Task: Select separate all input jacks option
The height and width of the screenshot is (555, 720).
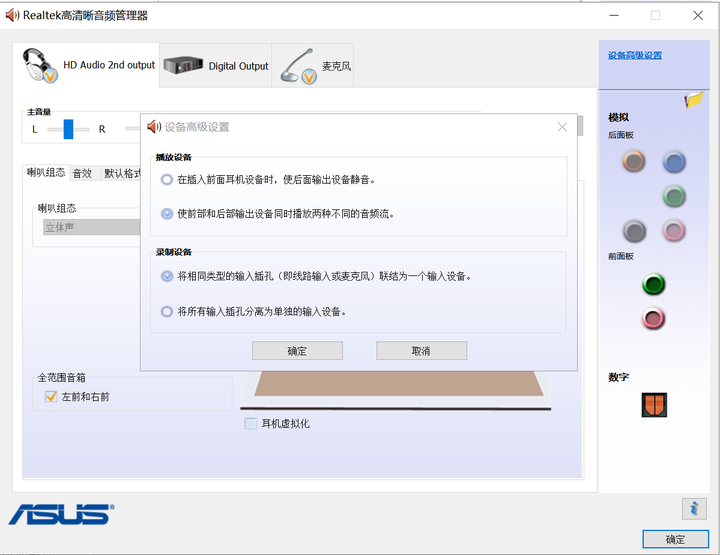Action: click(x=167, y=312)
